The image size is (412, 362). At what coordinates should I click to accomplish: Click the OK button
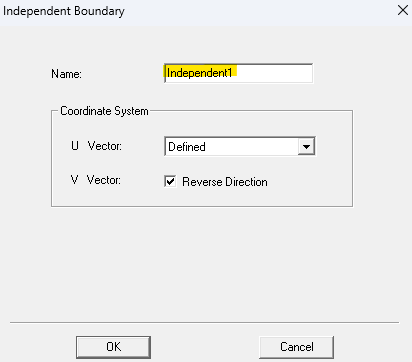coord(113,347)
